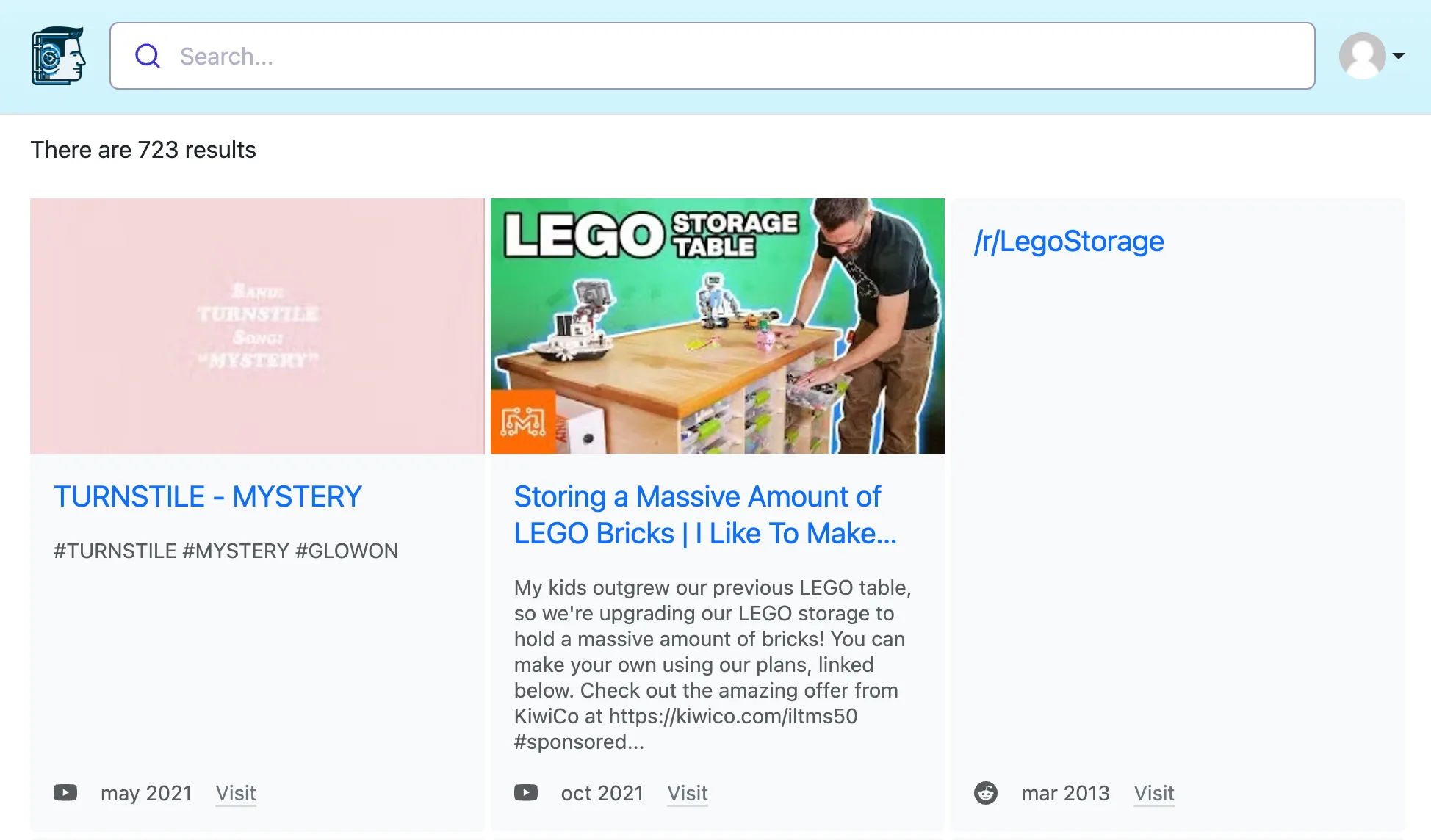
Task: Click YouTube icon on TURNSTILE card
Action: (x=65, y=793)
